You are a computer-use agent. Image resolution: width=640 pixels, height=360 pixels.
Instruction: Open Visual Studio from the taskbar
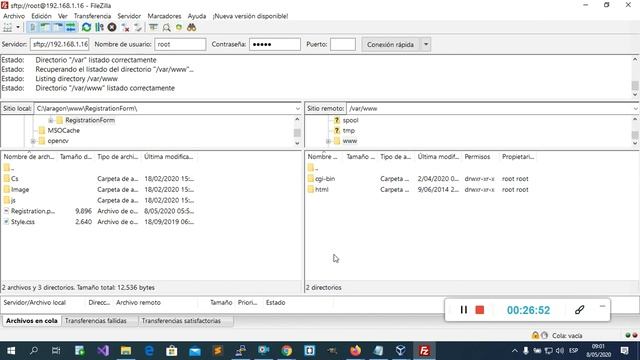103,351
